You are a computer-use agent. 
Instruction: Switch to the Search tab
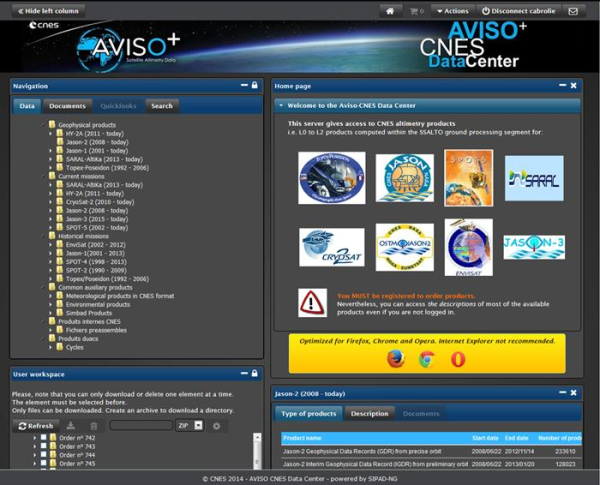point(162,106)
